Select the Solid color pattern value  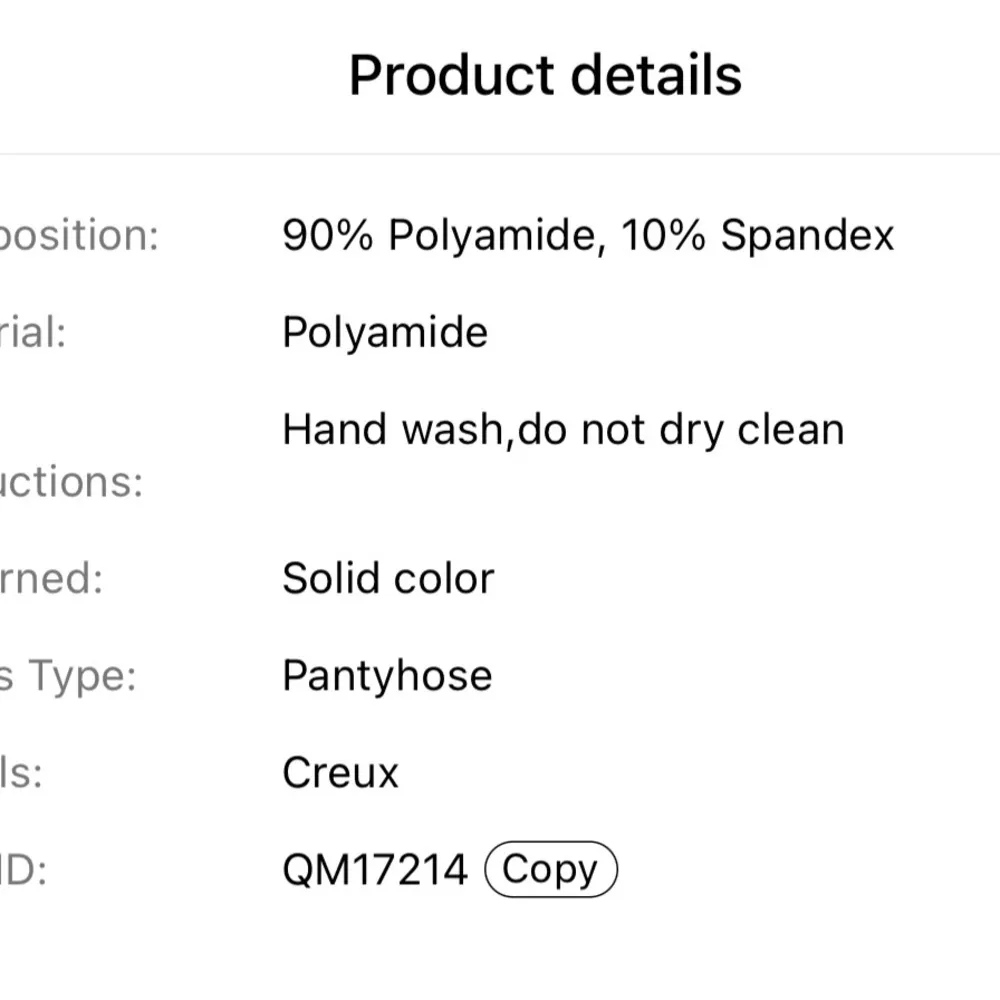[x=388, y=579]
